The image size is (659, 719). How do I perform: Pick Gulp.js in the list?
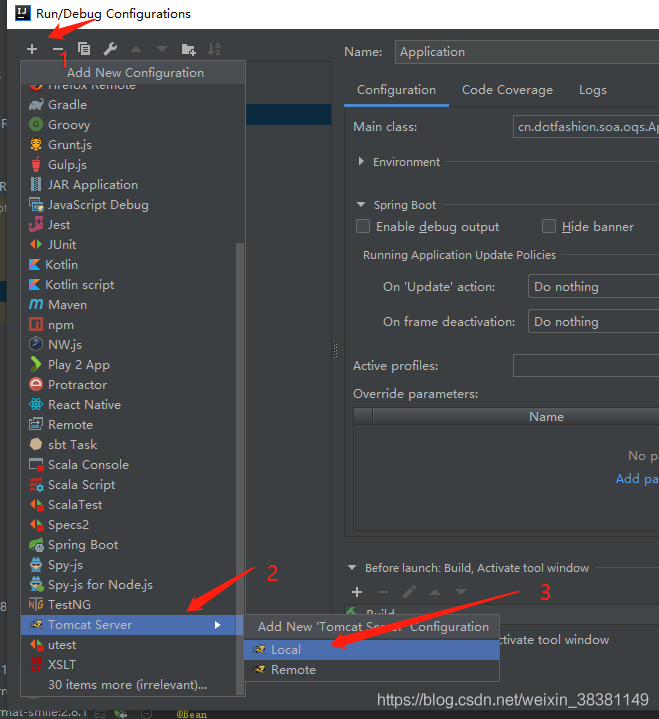pos(133,165)
